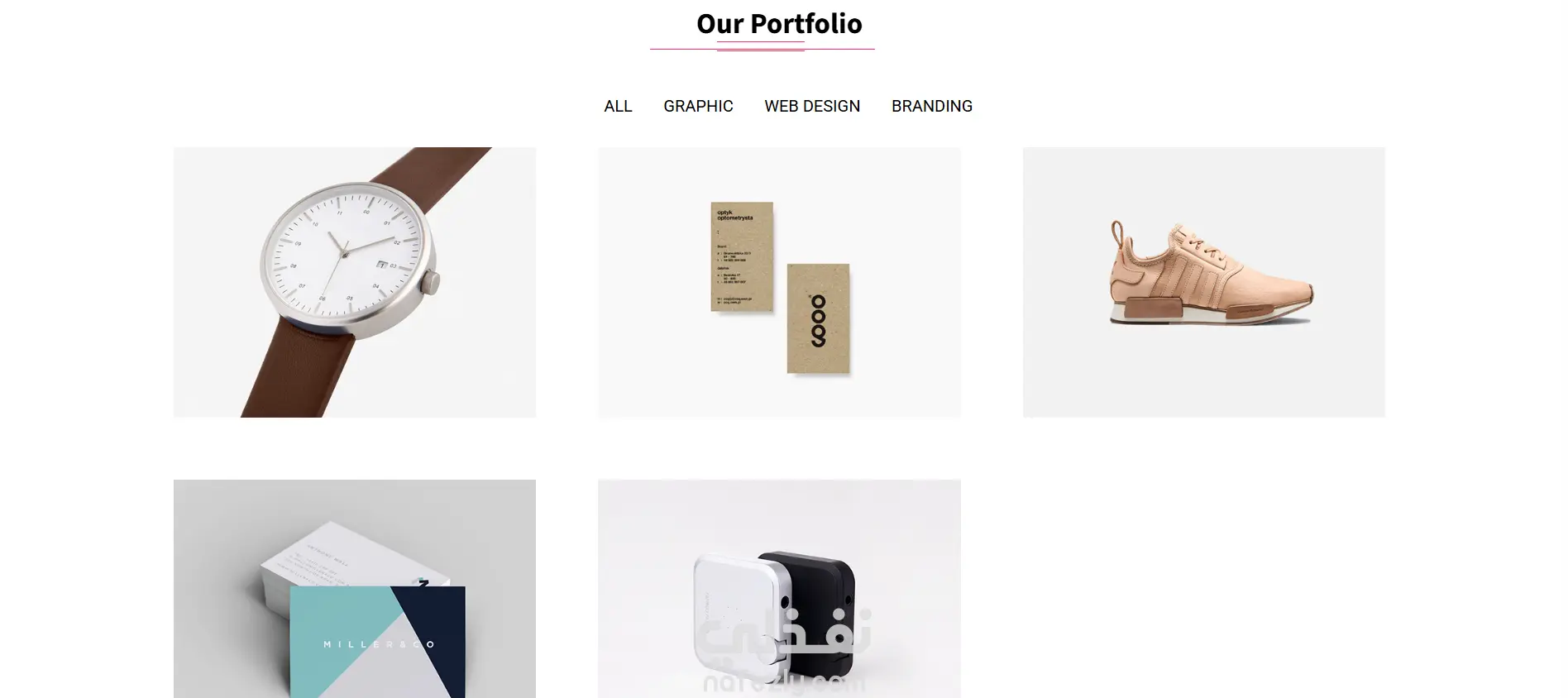
Task: View the white and black device thumbnail
Action: pyautogui.click(x=779, y=589)
